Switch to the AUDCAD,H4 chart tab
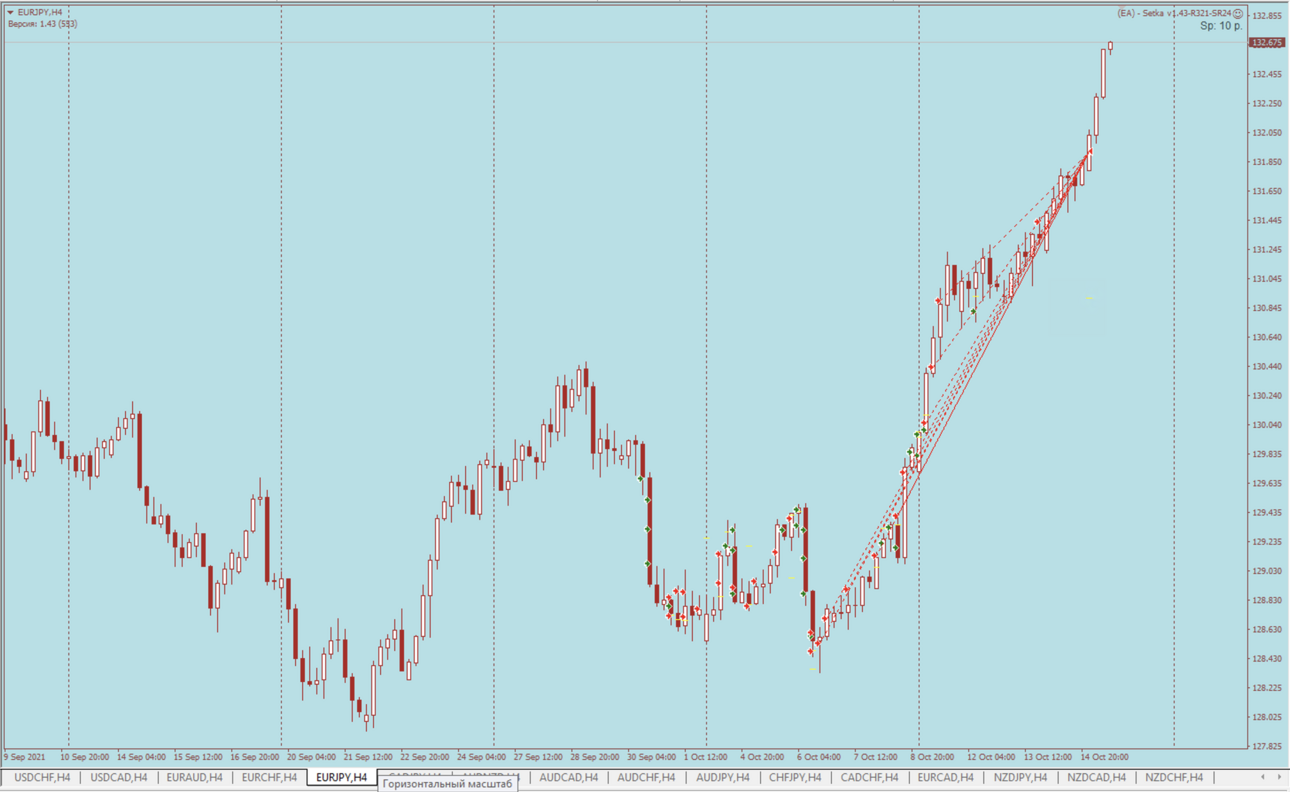This screenshot has width=1290, height=792. tap(568, 777)
